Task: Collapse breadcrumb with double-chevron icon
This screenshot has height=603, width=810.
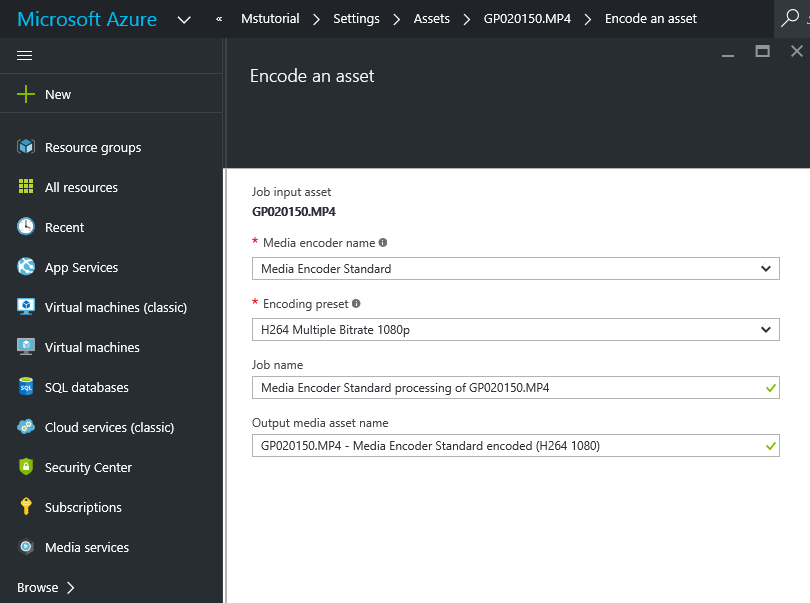Action: 219,19
